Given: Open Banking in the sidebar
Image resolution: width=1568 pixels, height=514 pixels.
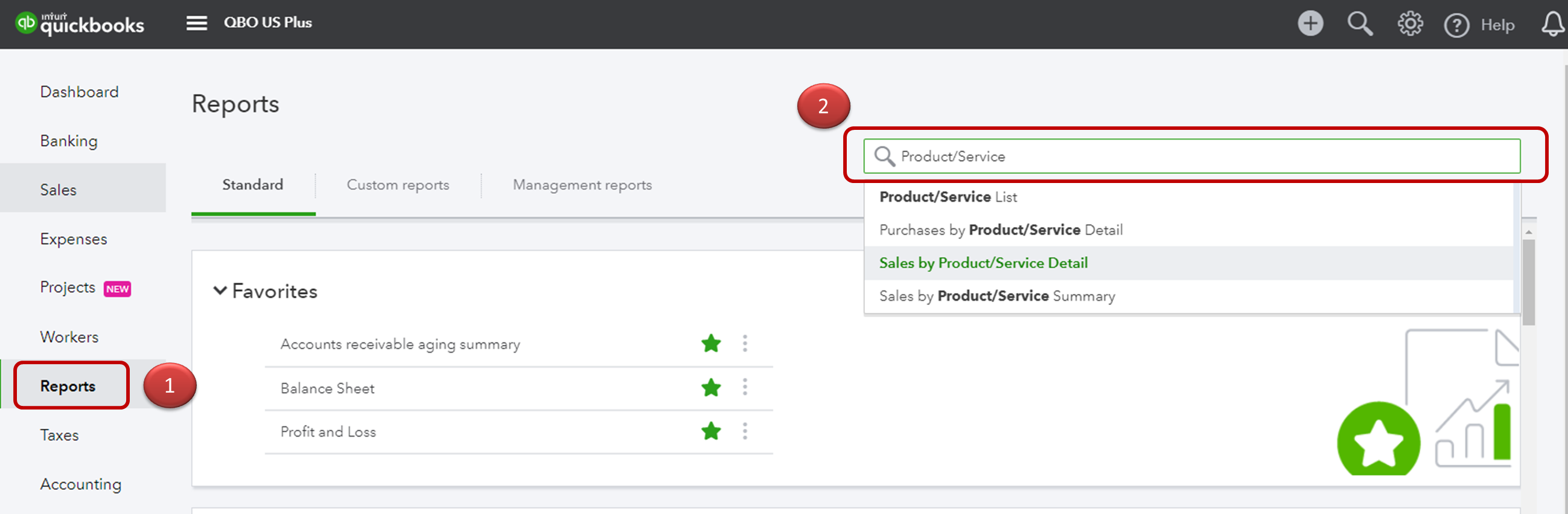Looking at the screenshot, I should click(x=69, y=141).
